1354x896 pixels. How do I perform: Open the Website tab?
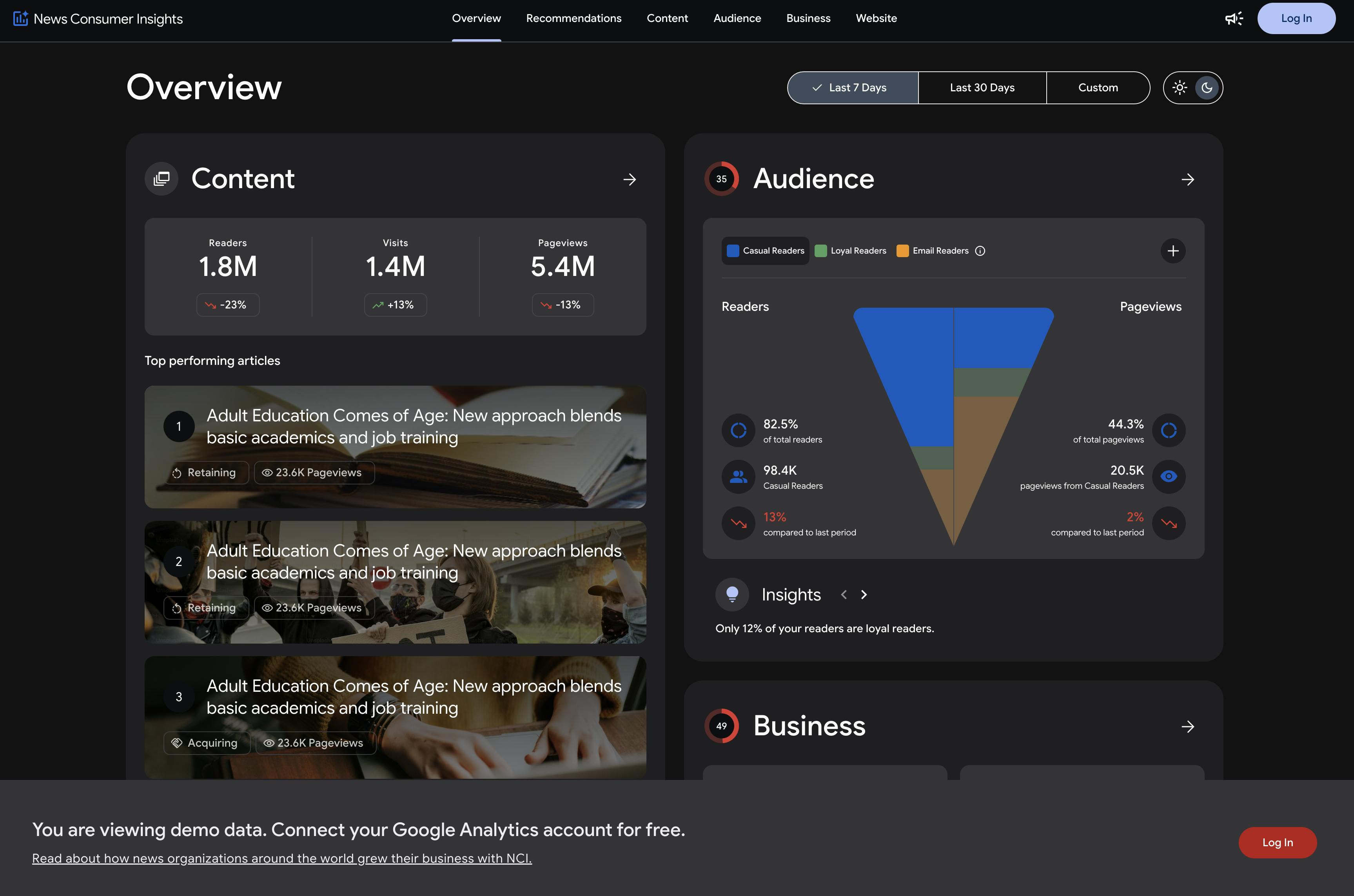(876, 18)
